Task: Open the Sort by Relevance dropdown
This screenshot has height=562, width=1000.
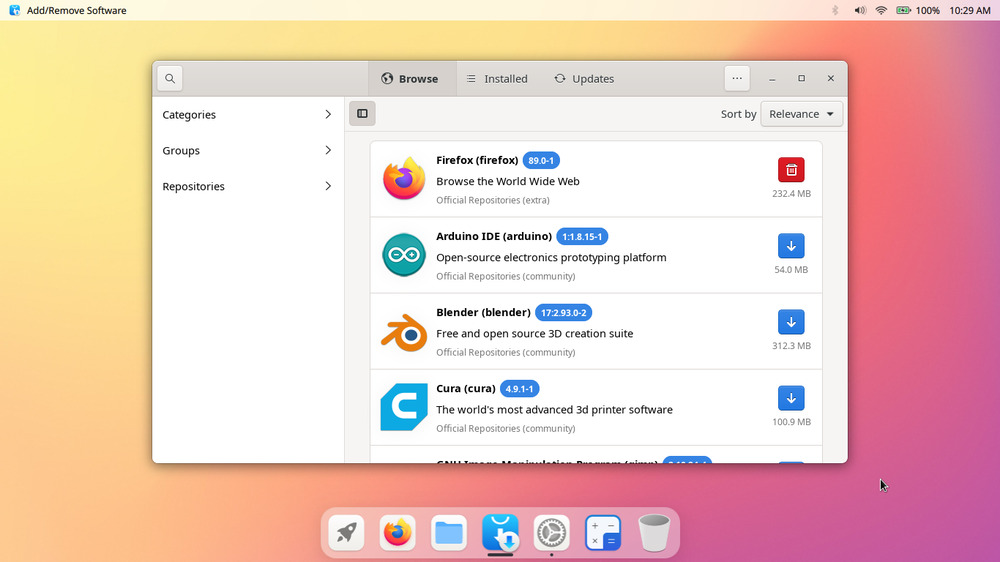Action: [x=801, y=114]
